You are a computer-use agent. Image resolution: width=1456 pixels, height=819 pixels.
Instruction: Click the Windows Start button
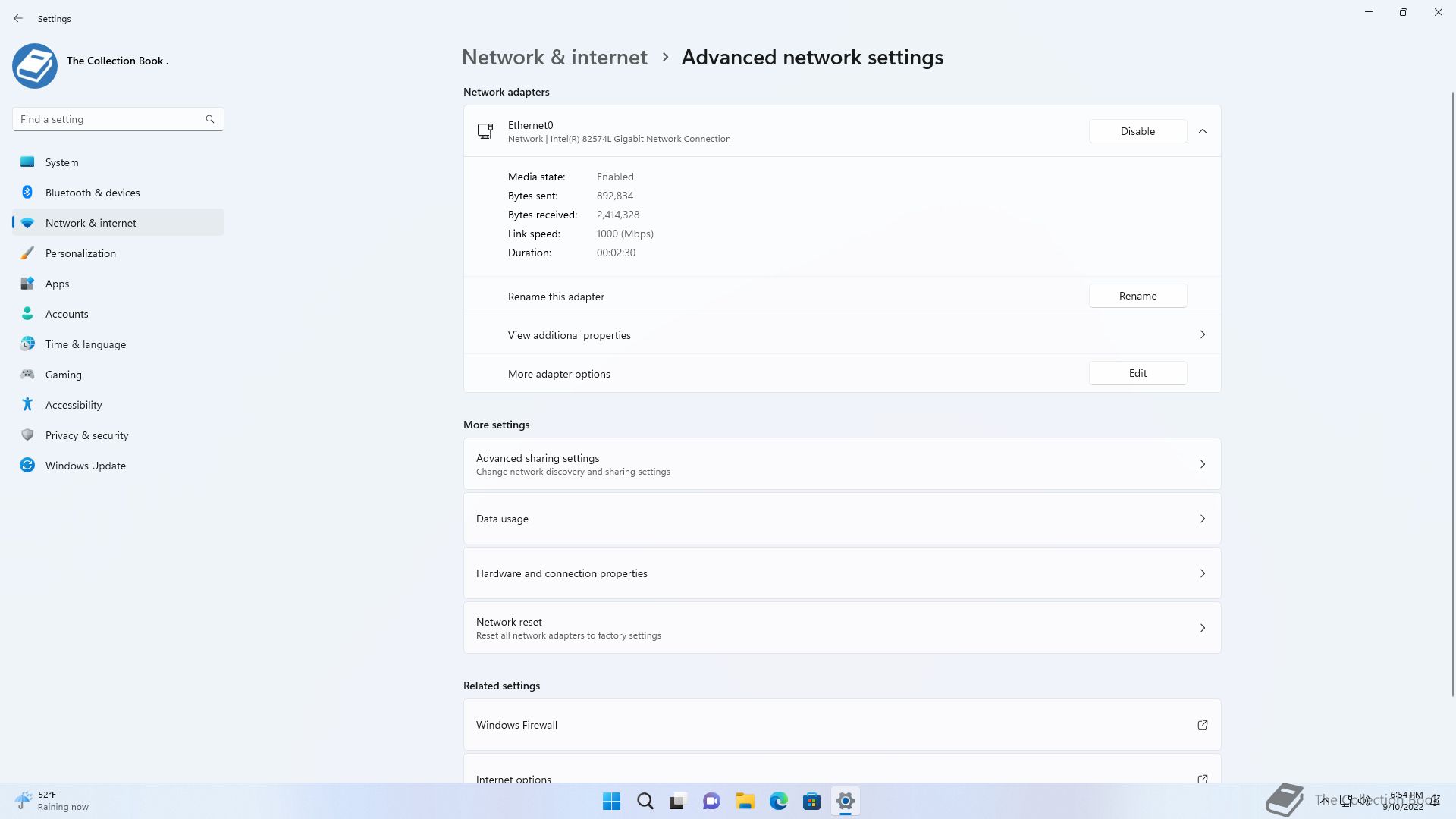pyautogui.click(x=611, y=801)
